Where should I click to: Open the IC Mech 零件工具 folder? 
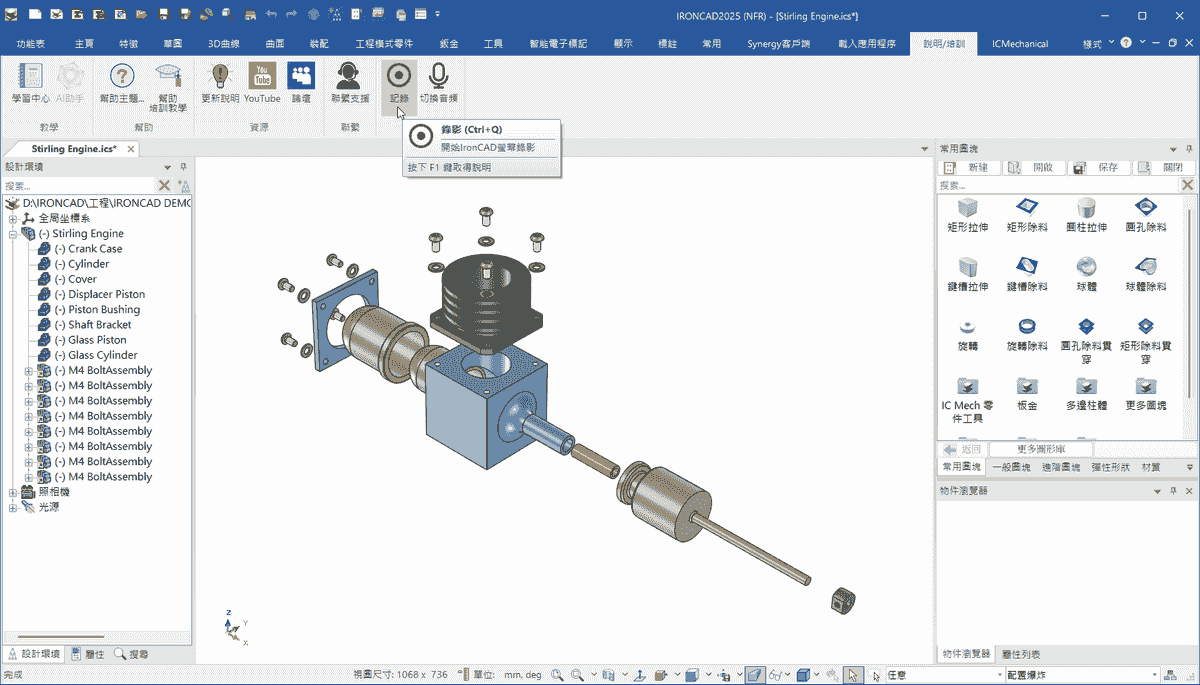967,386
